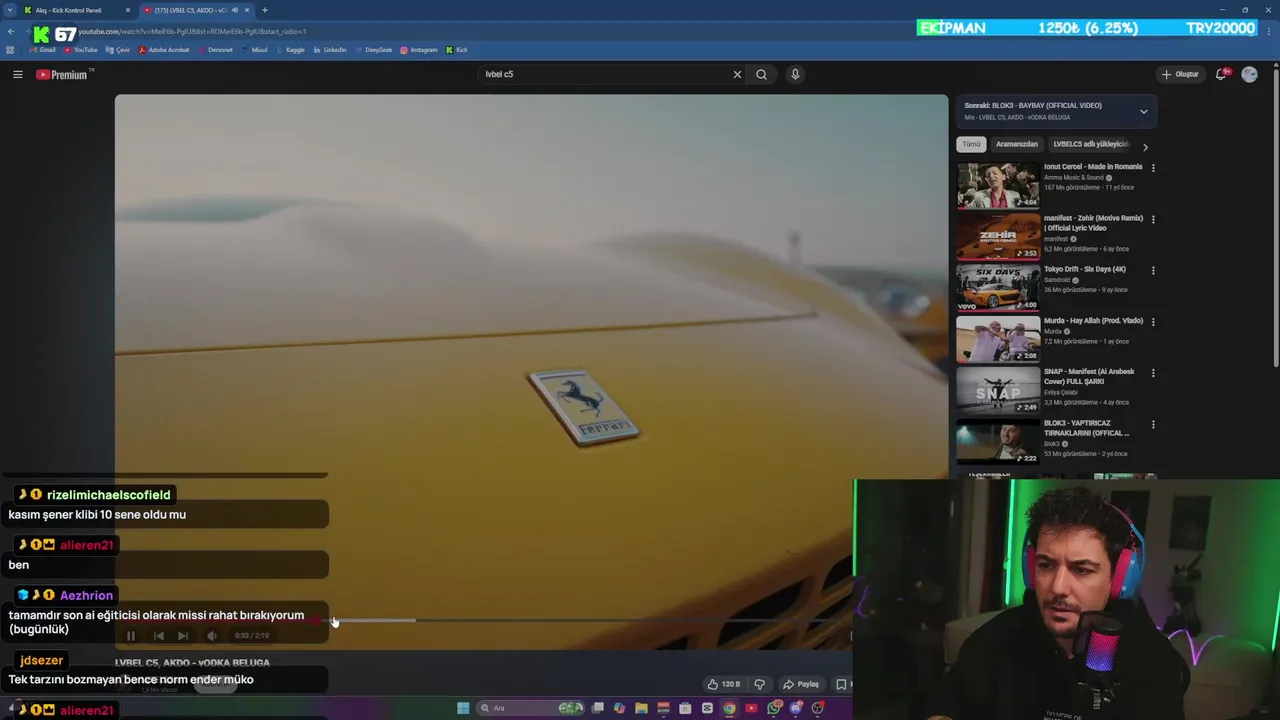The height and width of the screenshot is (720, 1280).
Task: Open manifest Zehir Motive Remix thumbnail
Action: click(998, 236)
